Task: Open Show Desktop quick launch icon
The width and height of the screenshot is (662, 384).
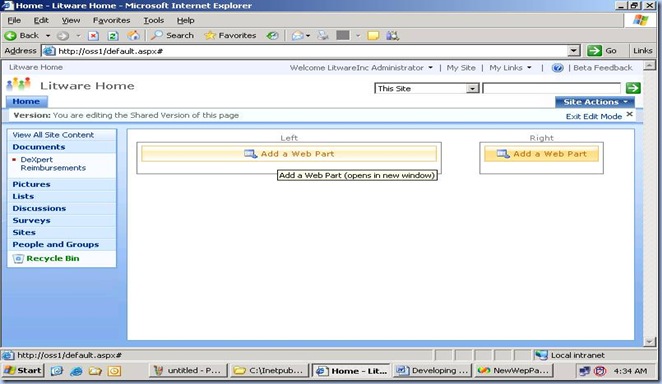Action: point(57,371)
